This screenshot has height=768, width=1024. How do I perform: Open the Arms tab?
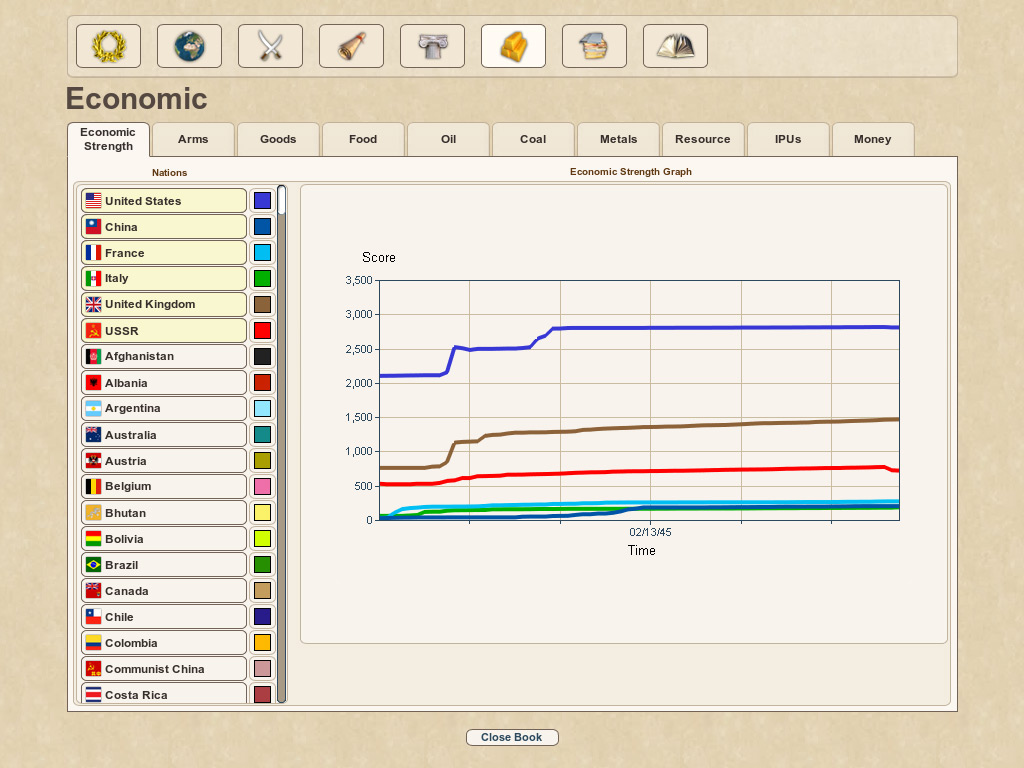tap(193, 140)
